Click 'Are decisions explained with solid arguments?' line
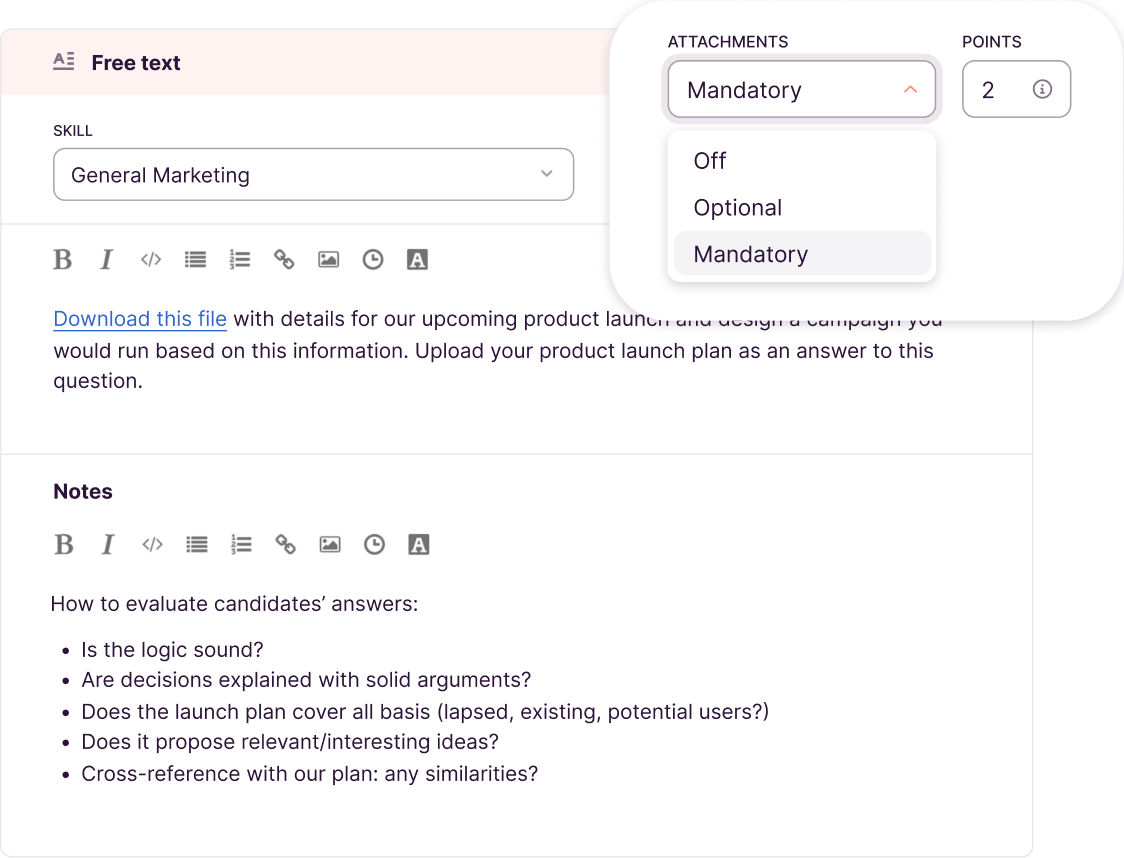This screenshot has height=858, width=1124. 306,680
